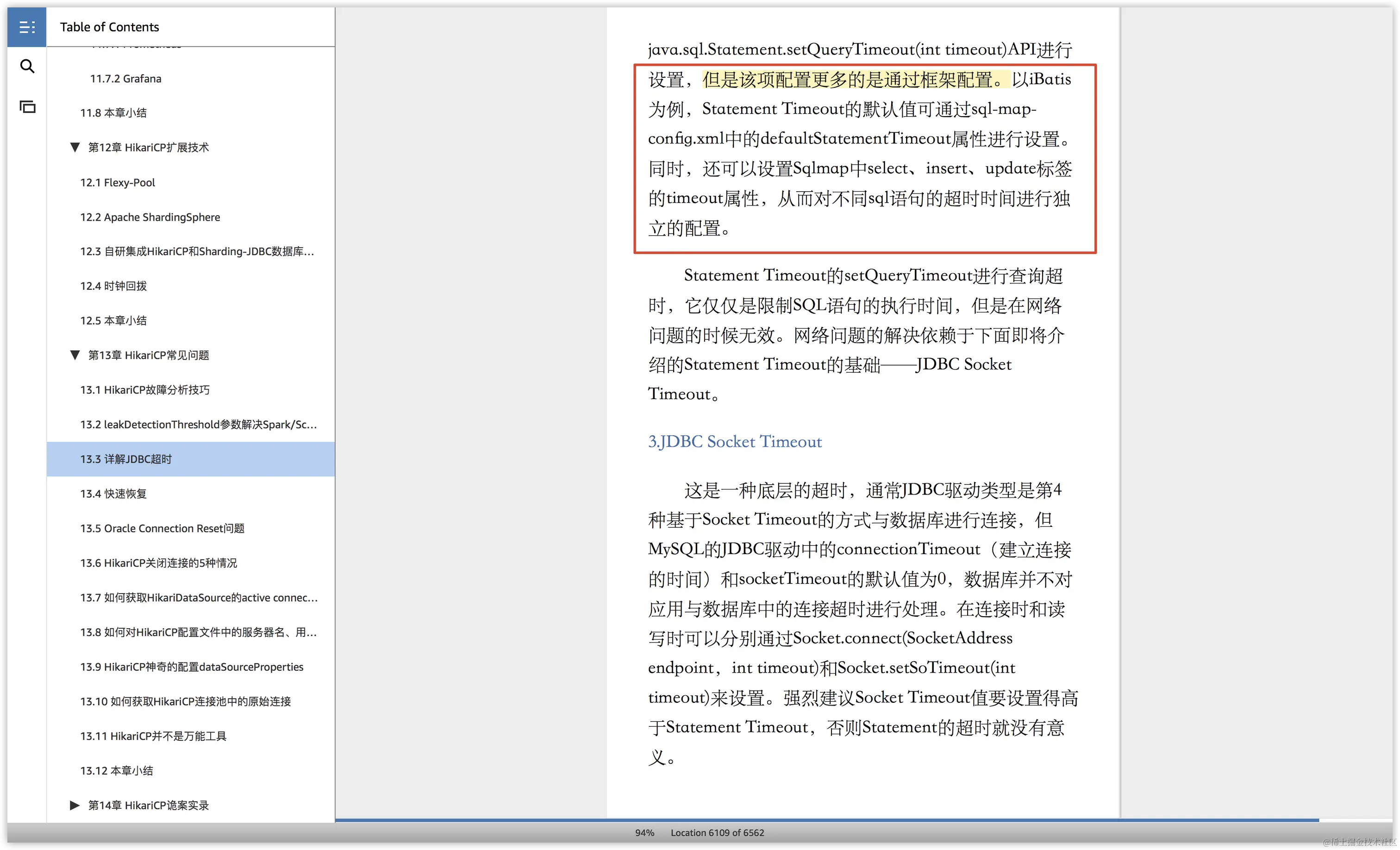Open the notebook flashcards icon in sidebar
Screen dimensions: 1400x850
point(27,107)
